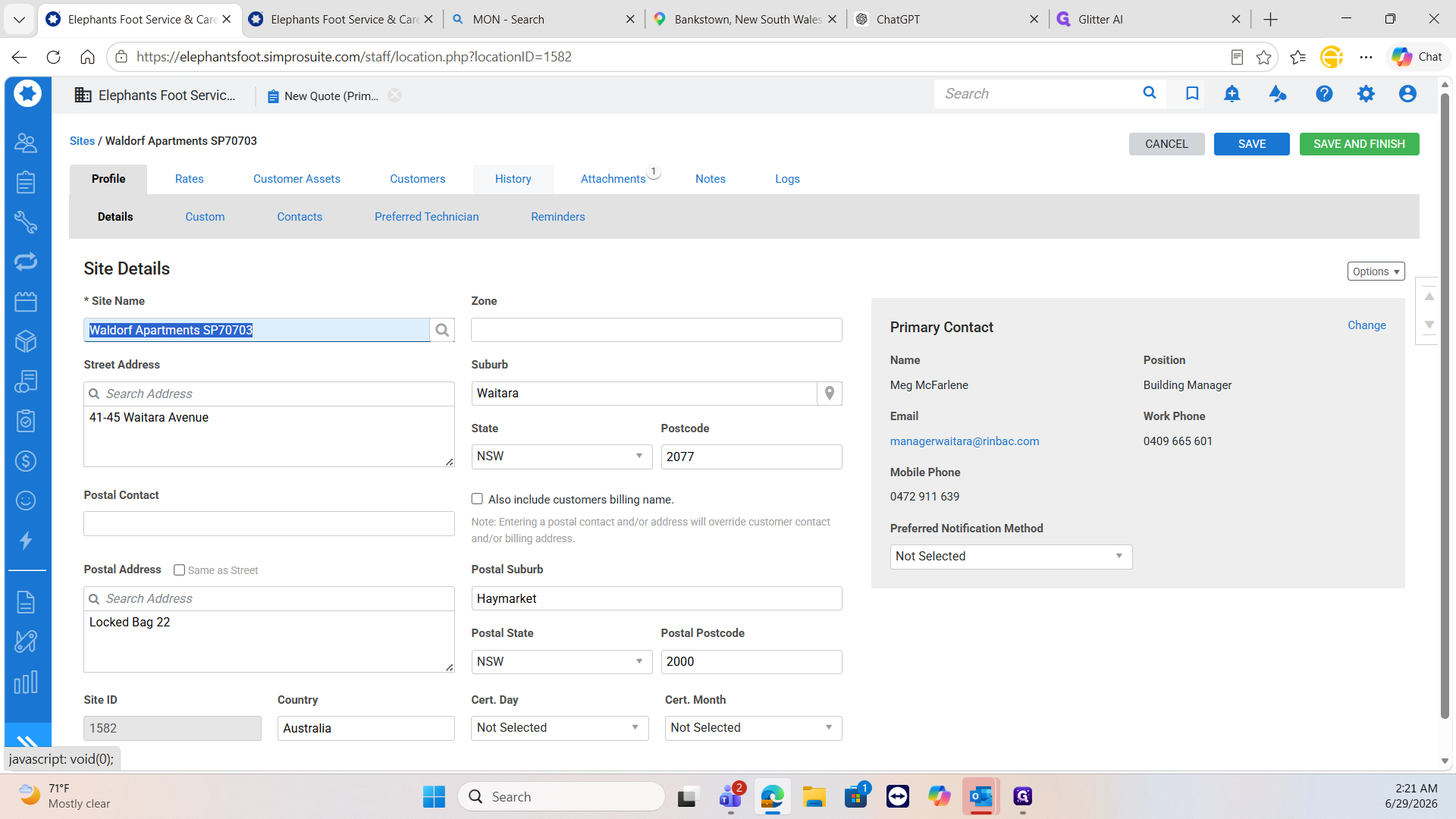Image resolution: width=1456 pixels, height=819 pixels.
Task: Open the People sidebar icon
Action: click(26, 142)
